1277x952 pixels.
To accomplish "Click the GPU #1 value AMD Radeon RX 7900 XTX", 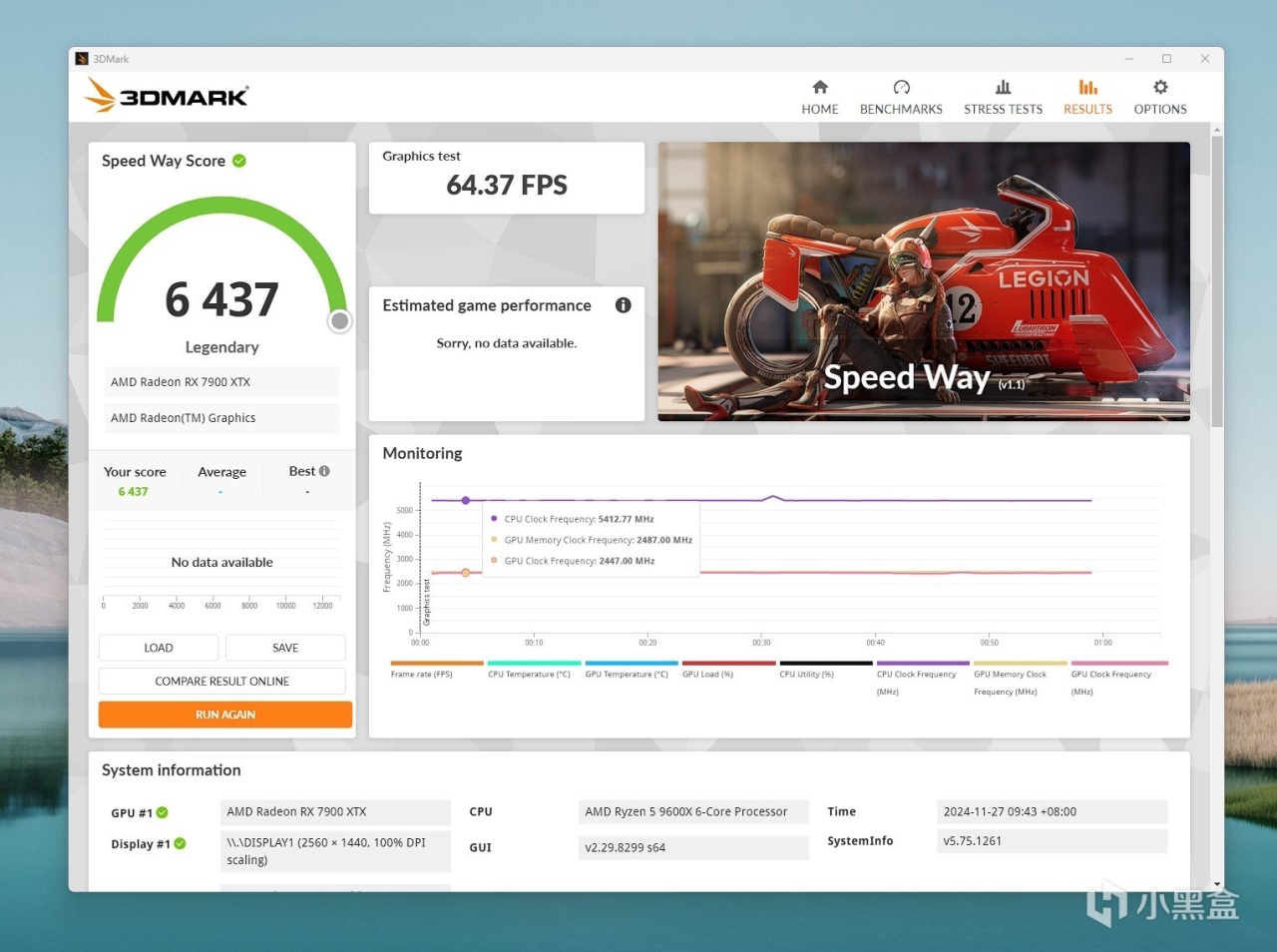I will [335, 812].
